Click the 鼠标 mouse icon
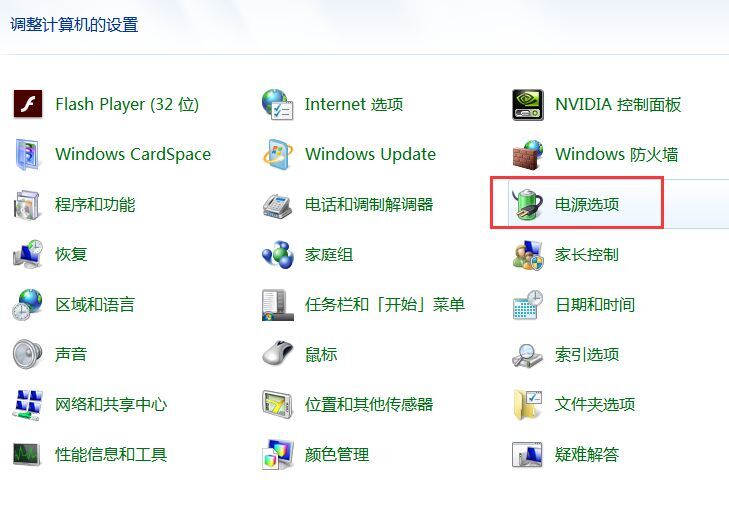Screen dimensions: 729x507 point(278,353)
